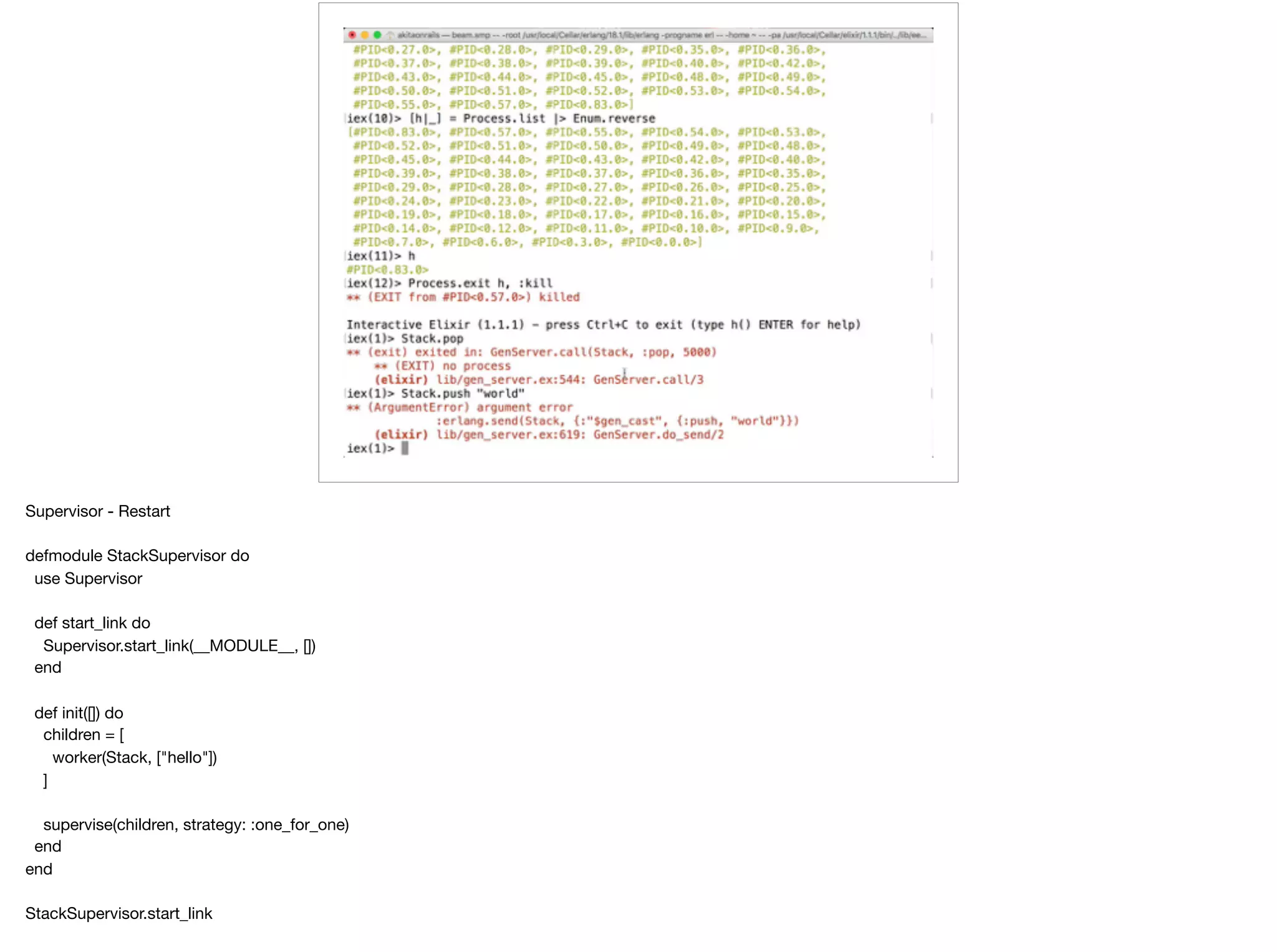Click the 'def init([]) do' line

tap(79, 713)
